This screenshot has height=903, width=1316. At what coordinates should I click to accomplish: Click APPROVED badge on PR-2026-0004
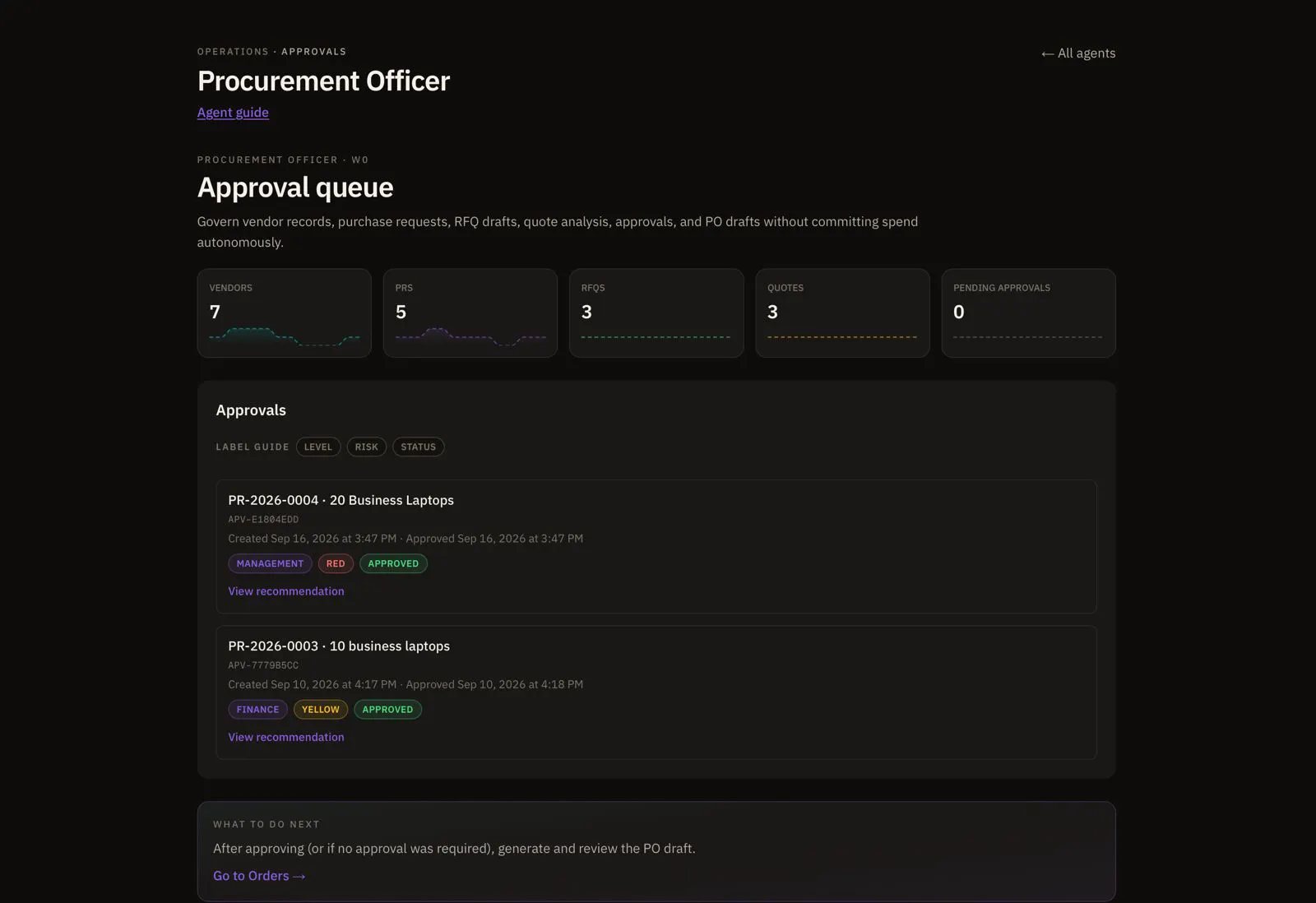tap(393, 563)
